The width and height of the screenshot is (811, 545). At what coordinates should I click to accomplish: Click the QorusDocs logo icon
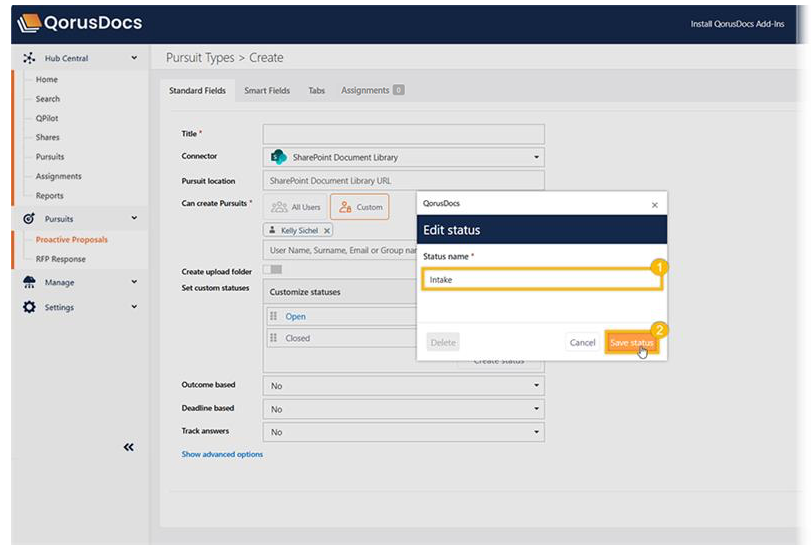pos(29,23)
